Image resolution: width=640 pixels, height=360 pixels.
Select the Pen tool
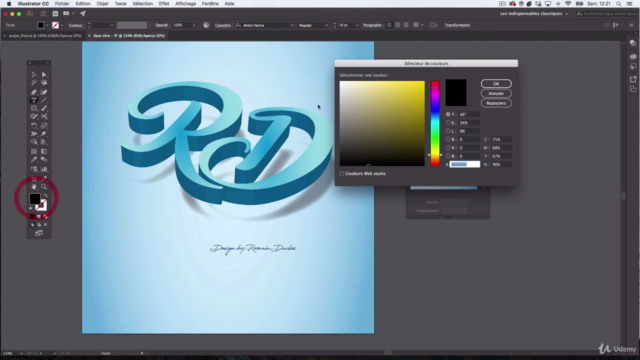(x=34, y=92)
